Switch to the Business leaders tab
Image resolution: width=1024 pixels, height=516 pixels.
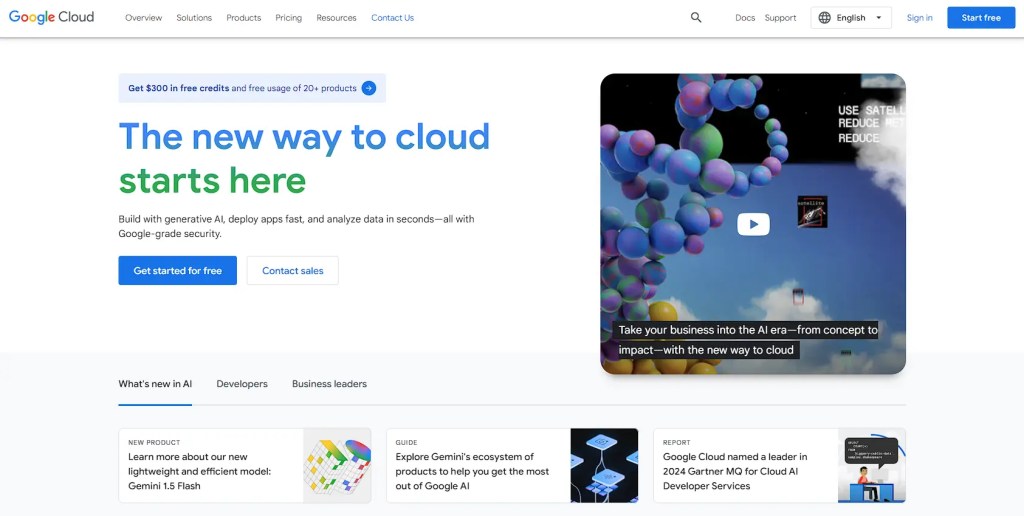pos(329,384)
